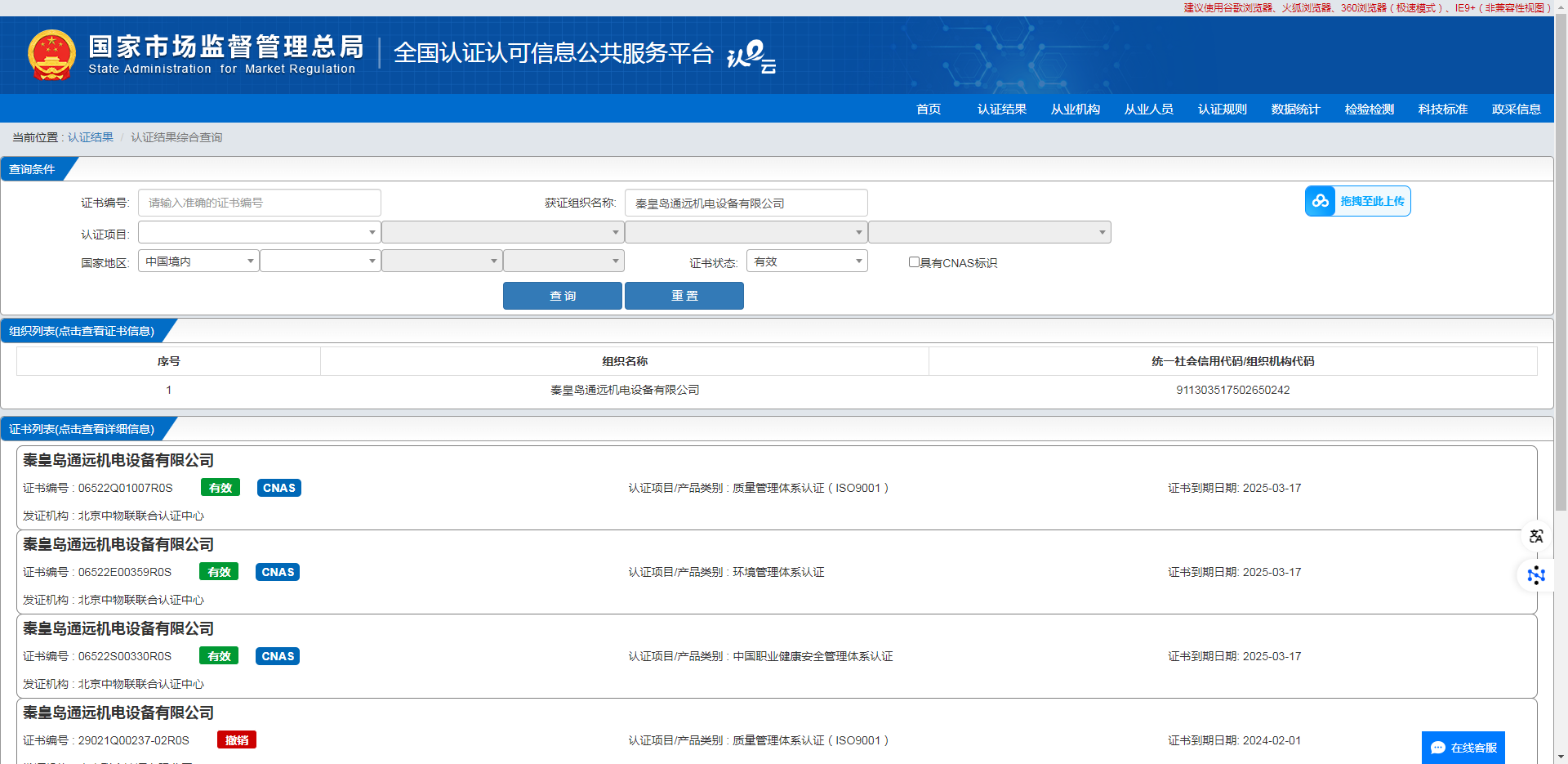Screen dimensions: 1568x764
Task: Open the translate floating icon
Action: pos(1536,536)
